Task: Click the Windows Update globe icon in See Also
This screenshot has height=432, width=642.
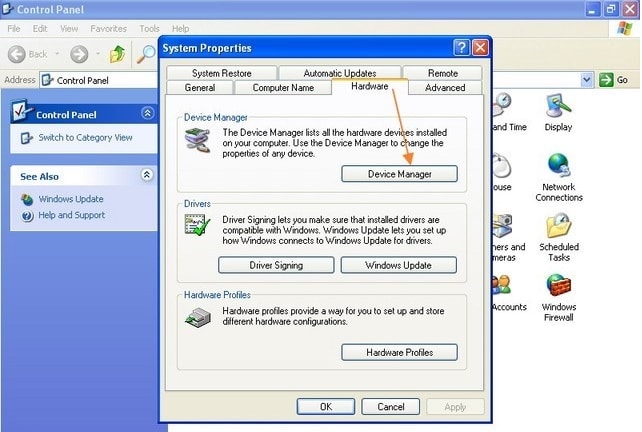Action: click(27, 199)
